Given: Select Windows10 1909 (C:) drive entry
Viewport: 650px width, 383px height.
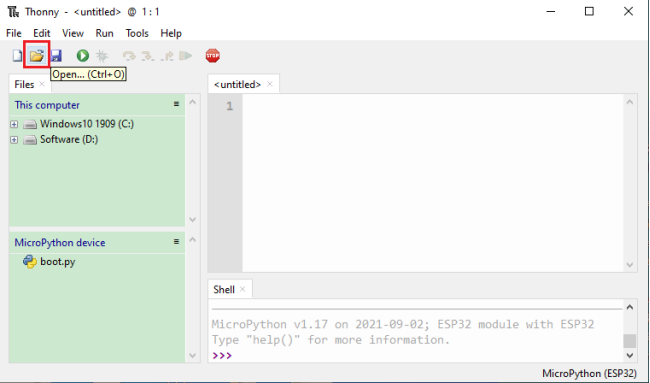Looking at the screenshot, I should [87, 124].
